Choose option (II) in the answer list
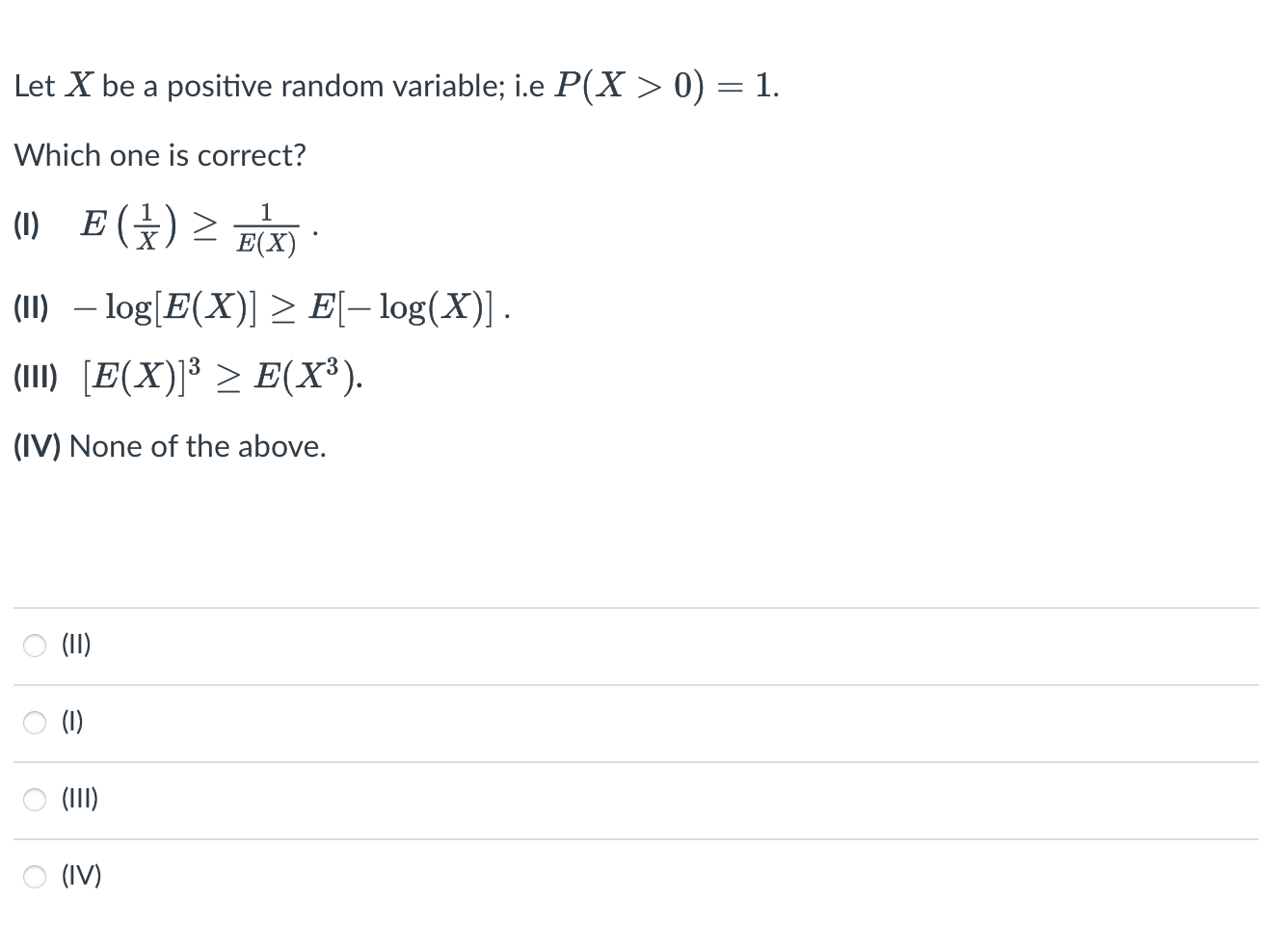 75,646
